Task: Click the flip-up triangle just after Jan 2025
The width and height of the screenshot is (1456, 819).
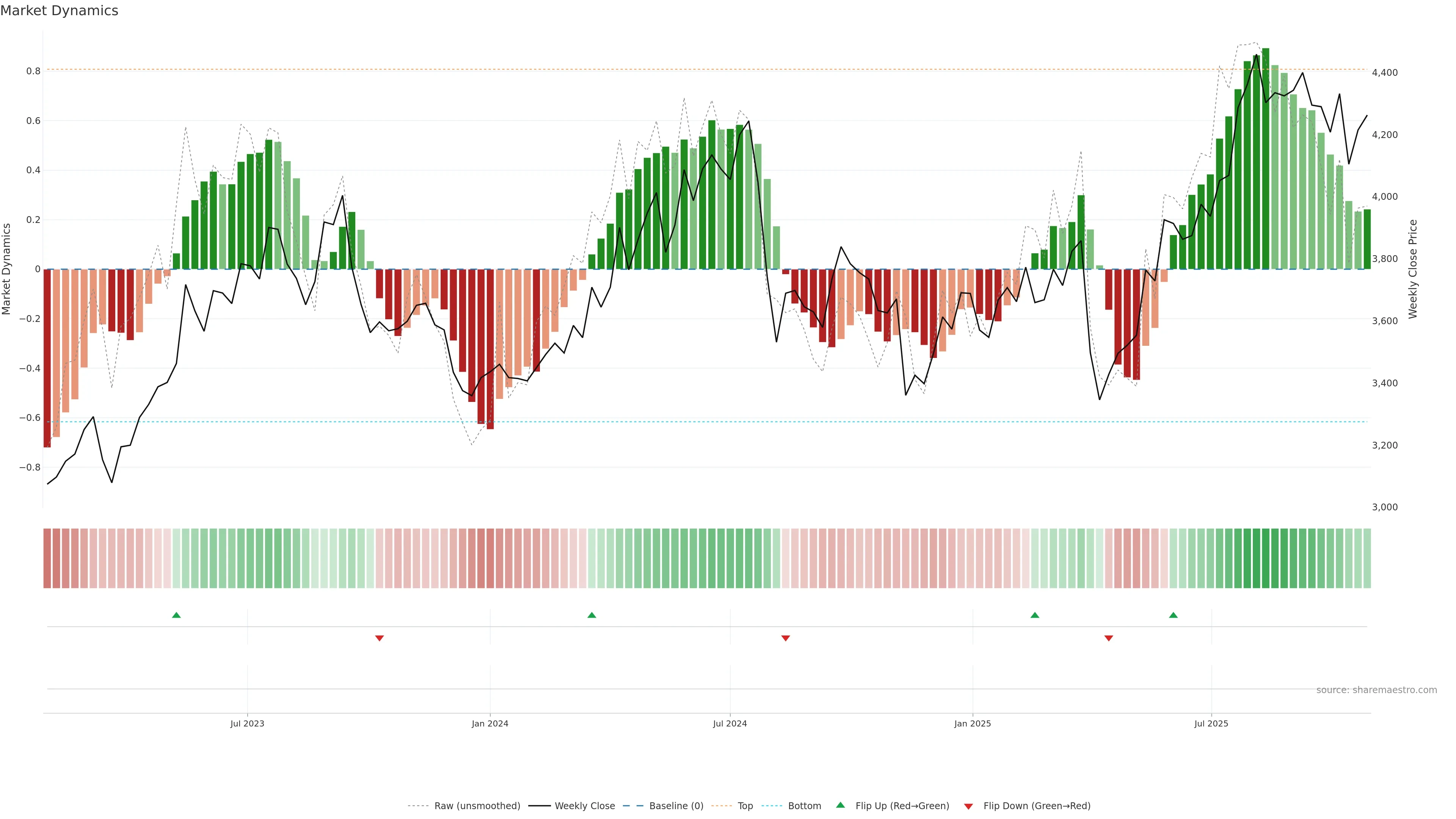Action: (1035, 615)
